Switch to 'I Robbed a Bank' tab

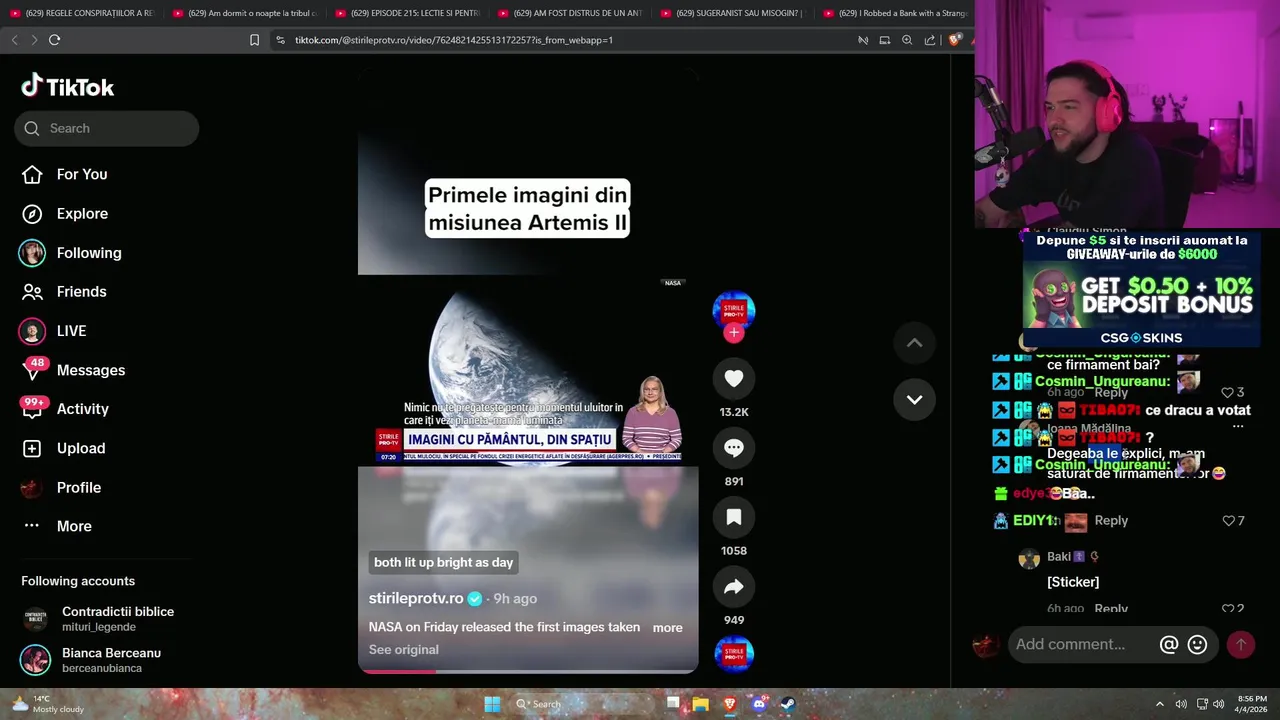[895, 13]
